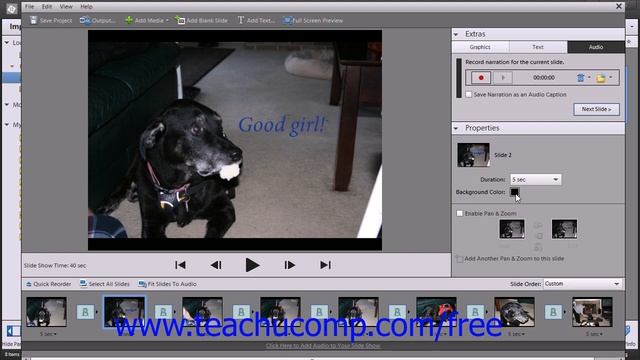640x360 pixels.
Task: Play the recorded narration
Action: point(503,78)
